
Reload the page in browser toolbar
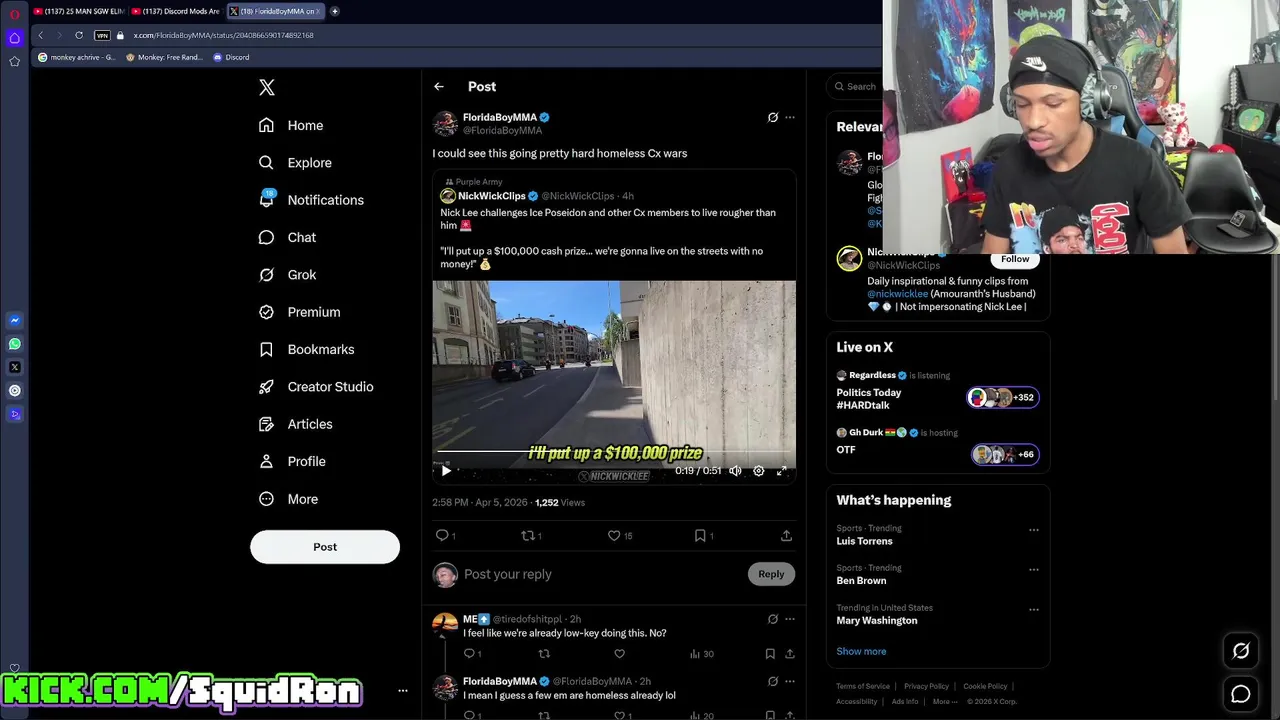click(x=79, y=35)
